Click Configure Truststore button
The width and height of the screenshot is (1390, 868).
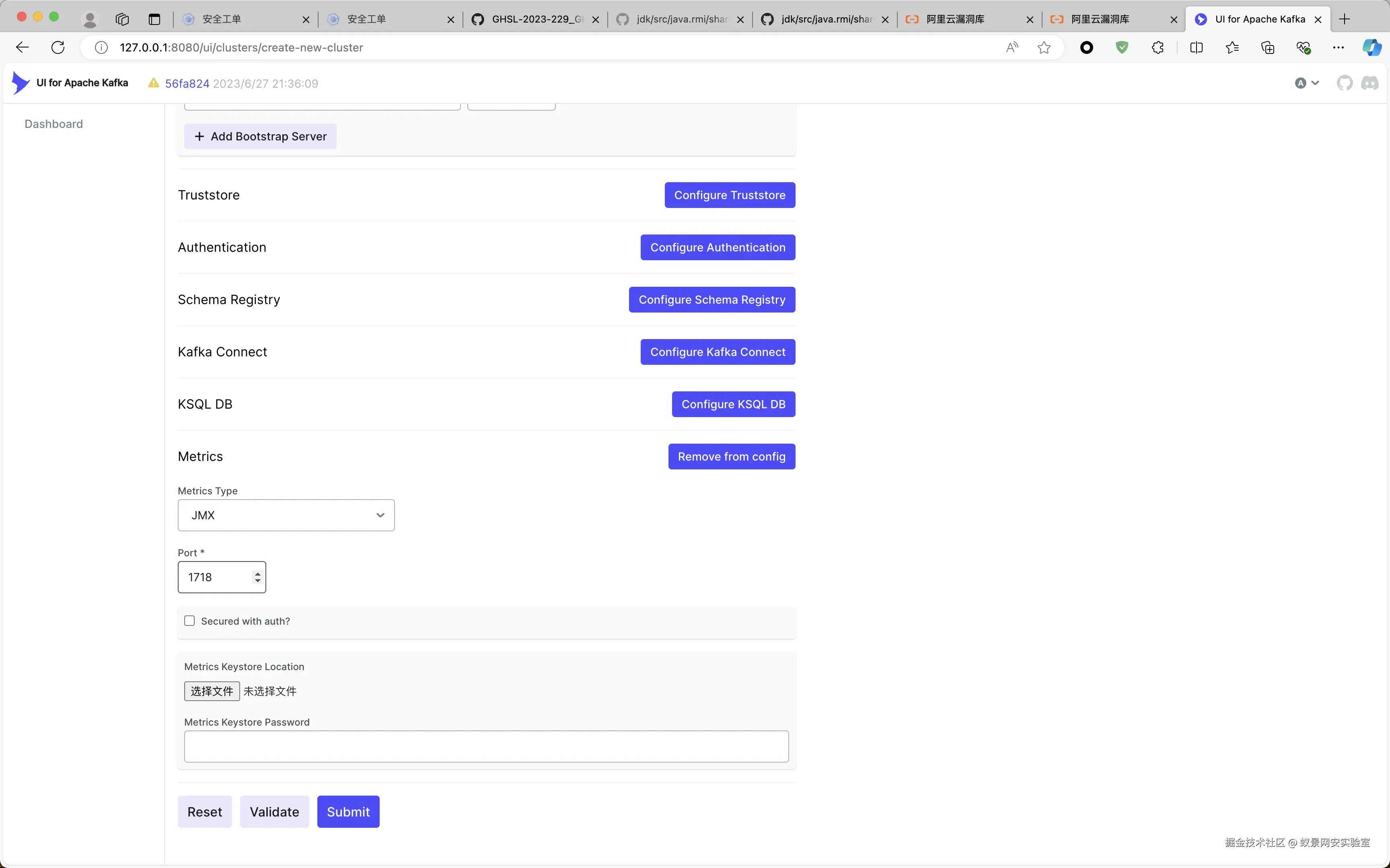730,195
